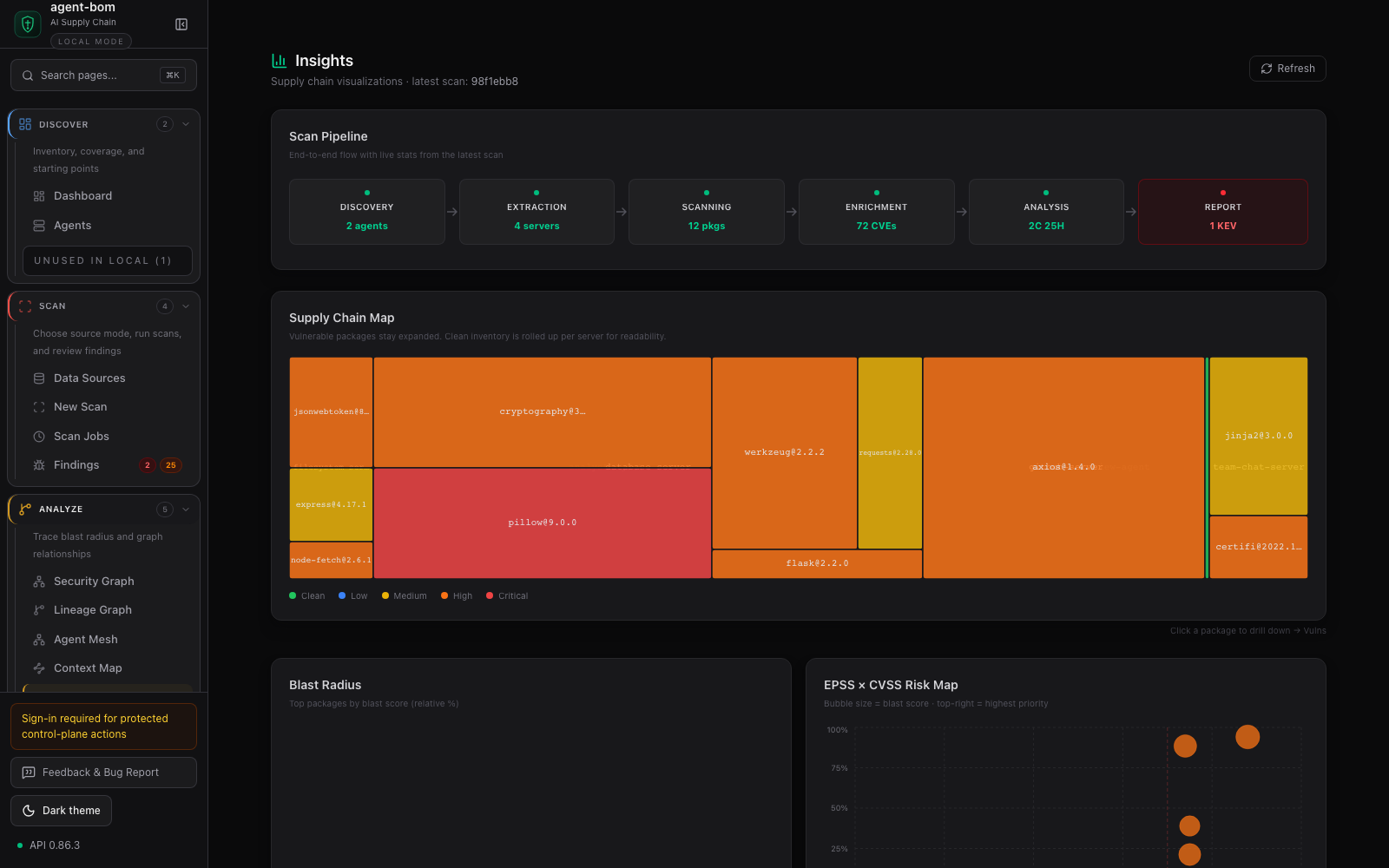1389x868 pixels.
Task: Toggle the Medium legend entry
Action: tap(404, 596)
